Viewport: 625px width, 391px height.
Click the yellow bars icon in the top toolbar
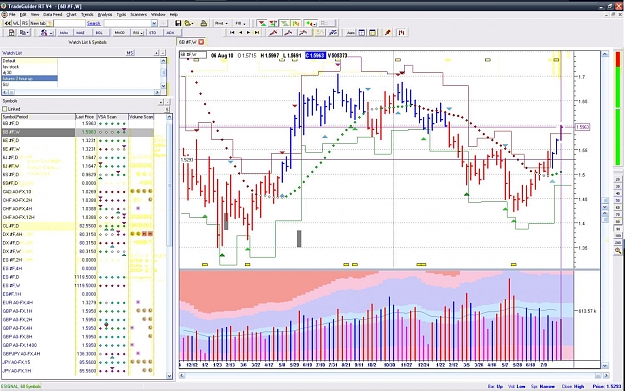pyautogui.click(x=295, y=23)
